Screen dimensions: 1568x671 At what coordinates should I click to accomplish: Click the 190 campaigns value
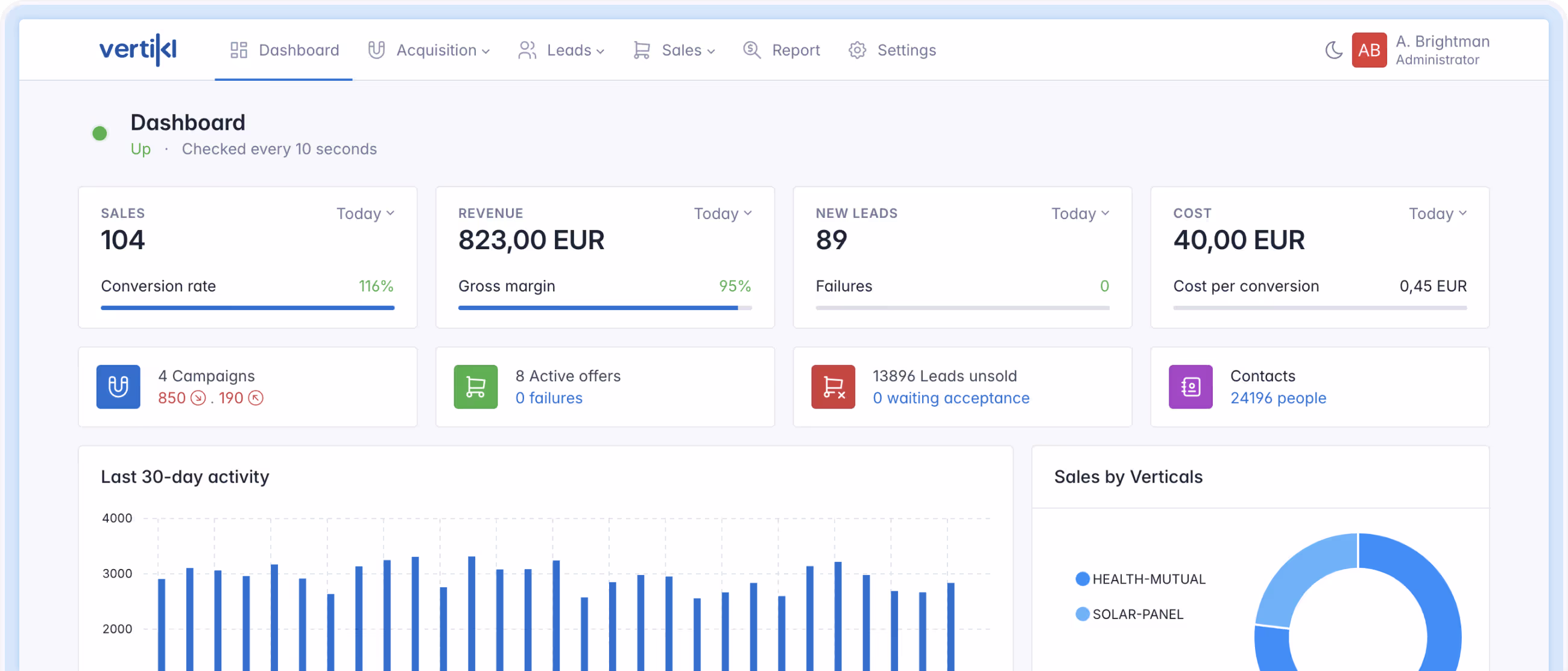point(232,398)
